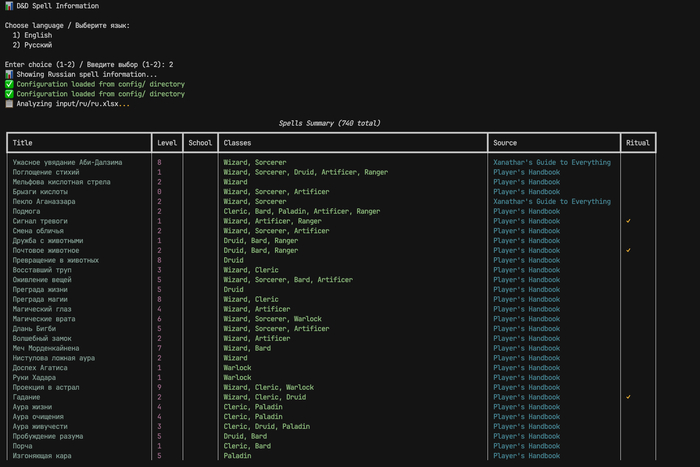Image resolution: width=700 pixels, height=467 pixels.
Task: Click the spell title 'Магические врата'
Action: [x=44, y=319]
